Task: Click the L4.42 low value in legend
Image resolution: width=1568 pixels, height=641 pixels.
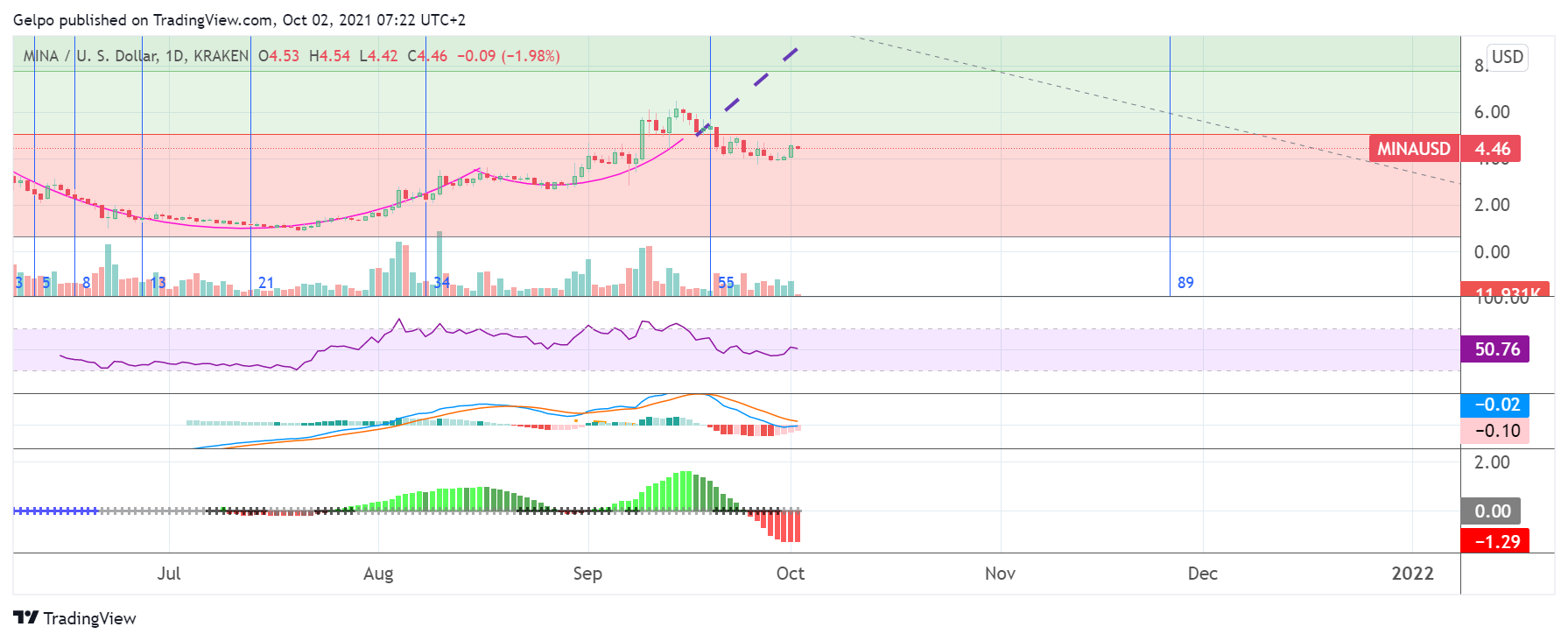Action: [378, 56]
